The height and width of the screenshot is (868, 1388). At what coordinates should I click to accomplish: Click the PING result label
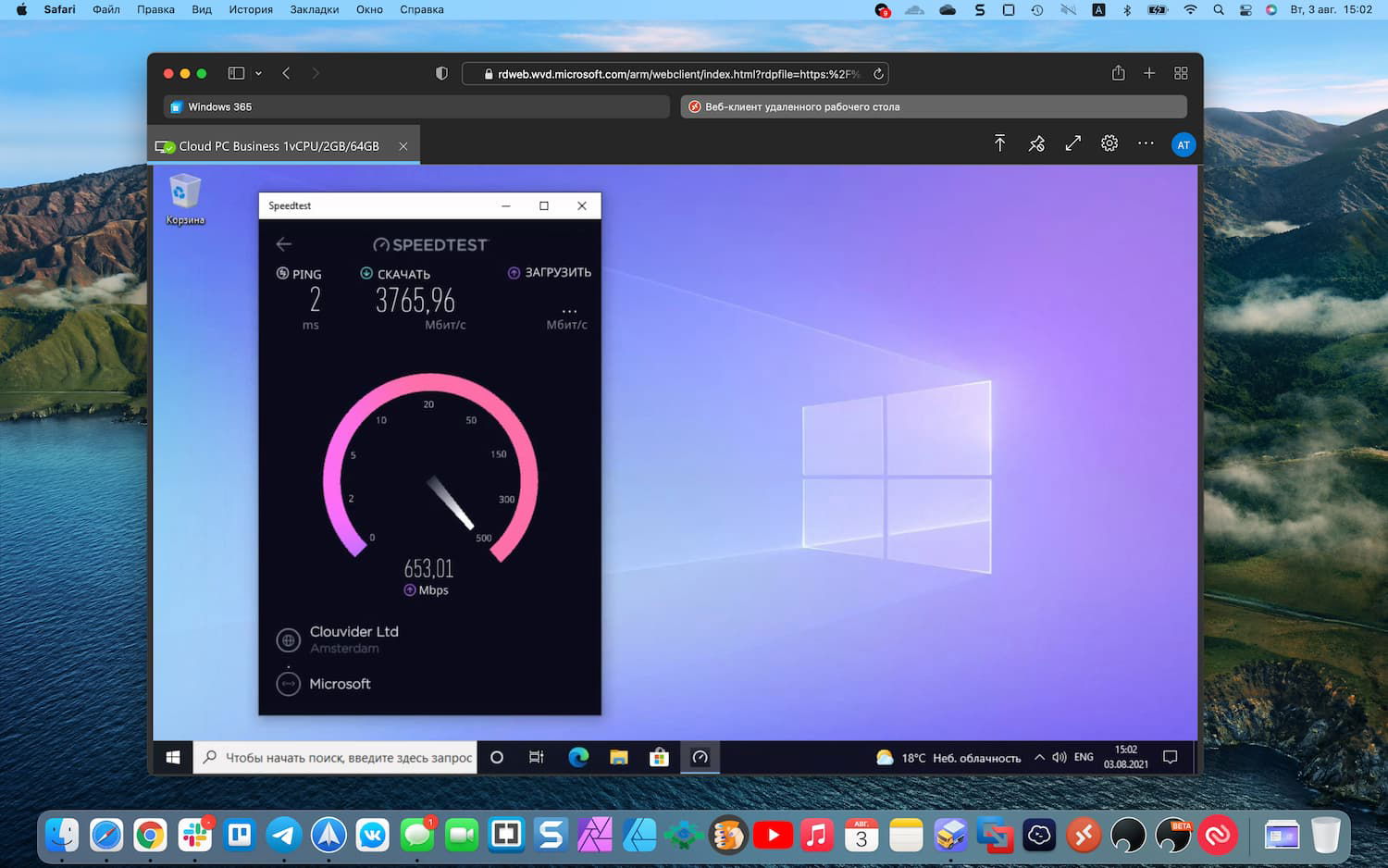click(x=307, y=274)
